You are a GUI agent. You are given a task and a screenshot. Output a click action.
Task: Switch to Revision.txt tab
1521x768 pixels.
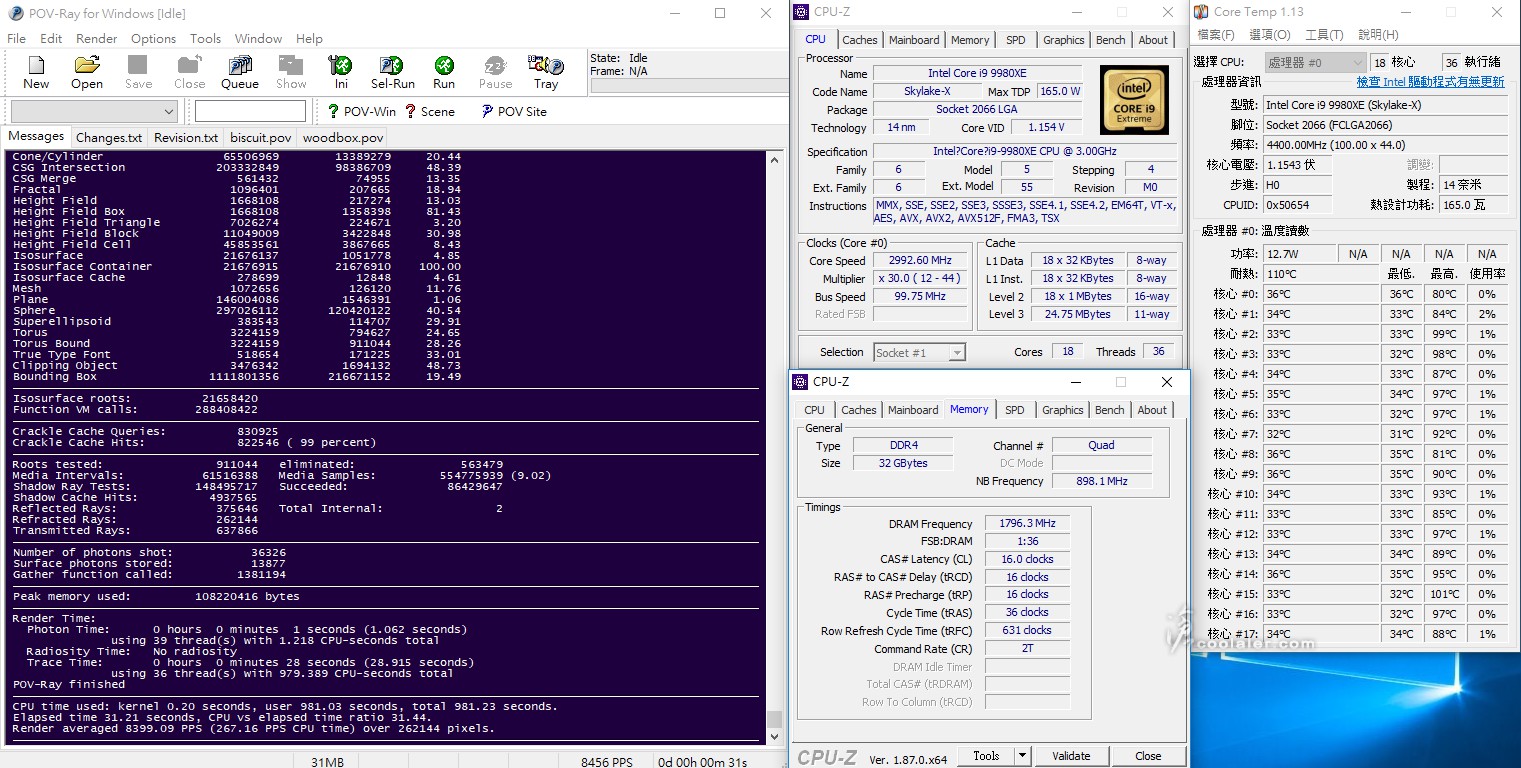[186, 137]
